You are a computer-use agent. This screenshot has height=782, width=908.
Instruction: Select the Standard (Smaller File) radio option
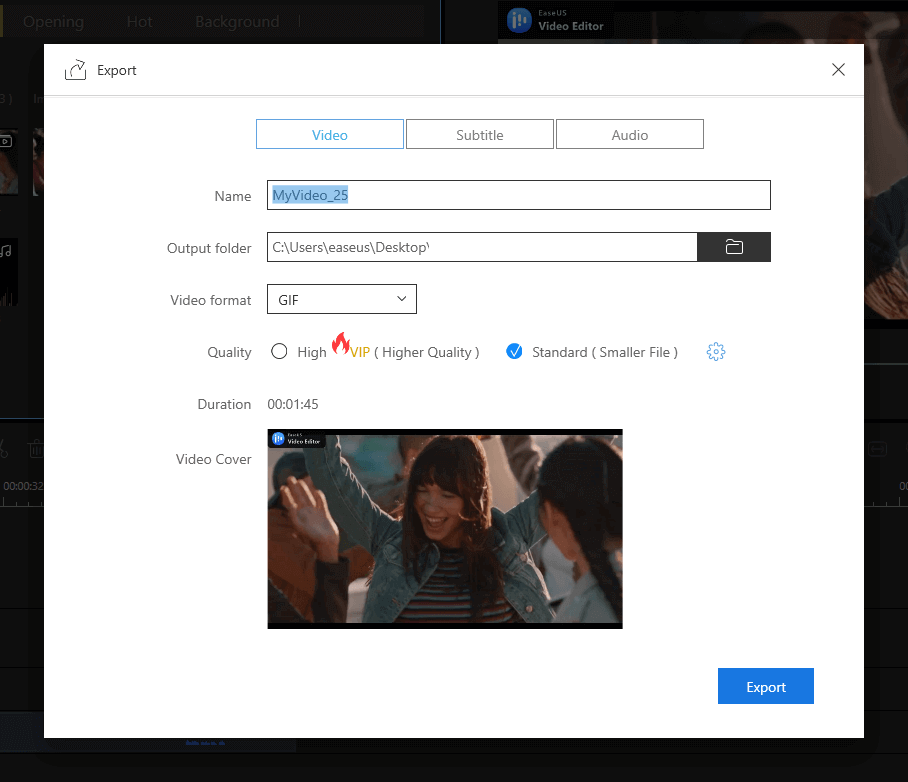pos(514,352)
